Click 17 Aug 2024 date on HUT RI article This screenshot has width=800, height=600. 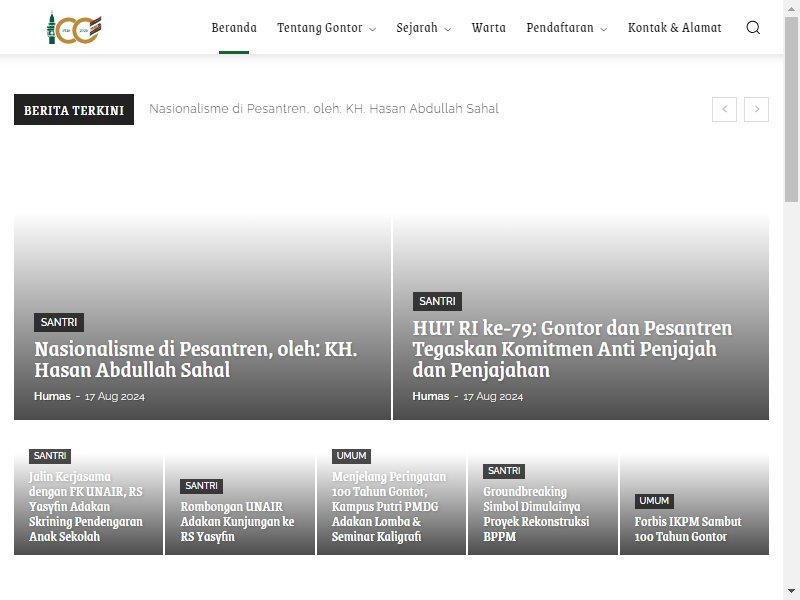point(493,397)
